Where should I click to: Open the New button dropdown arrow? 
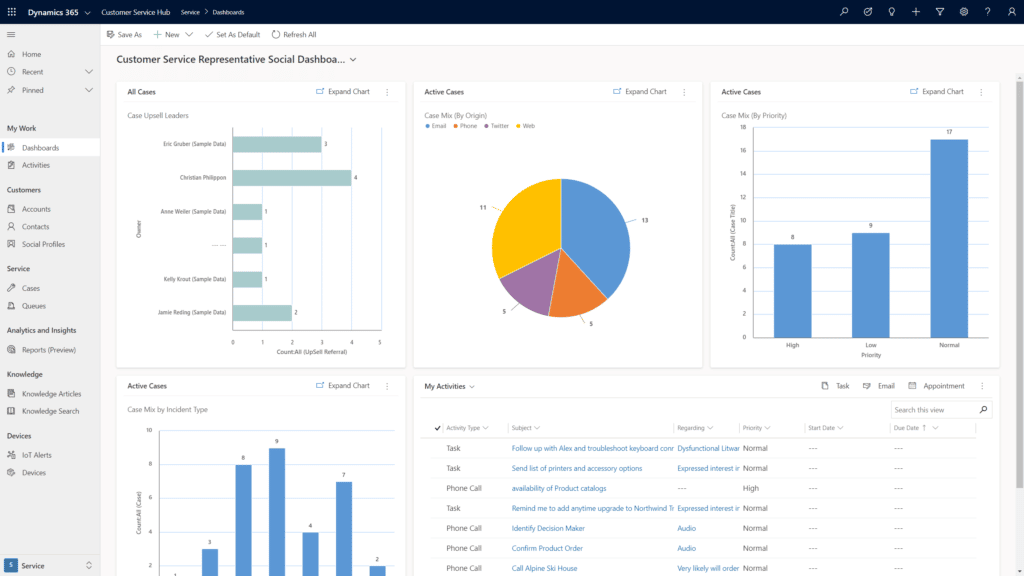click(x=189, y=35)
